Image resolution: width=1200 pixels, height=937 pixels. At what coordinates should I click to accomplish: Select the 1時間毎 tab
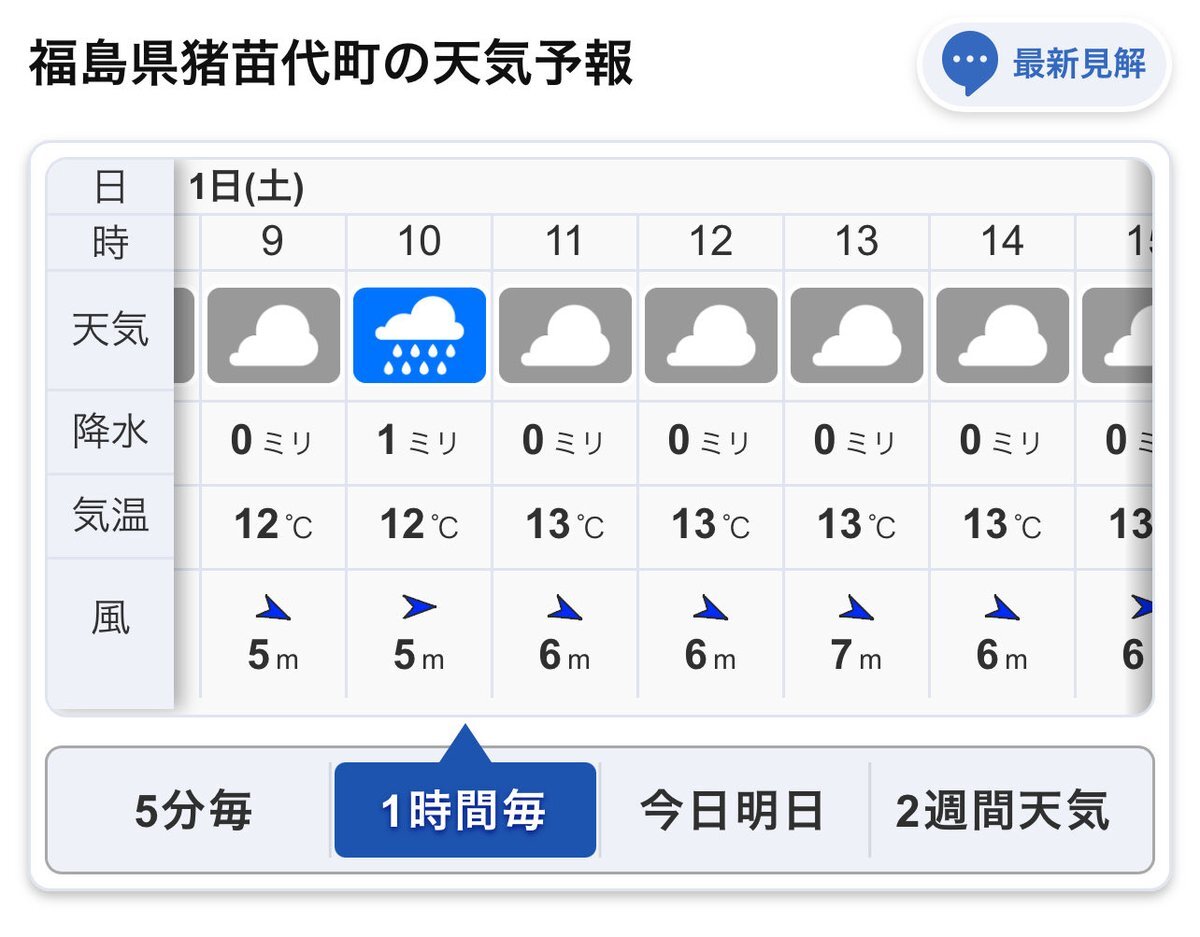tap(465, 811)
